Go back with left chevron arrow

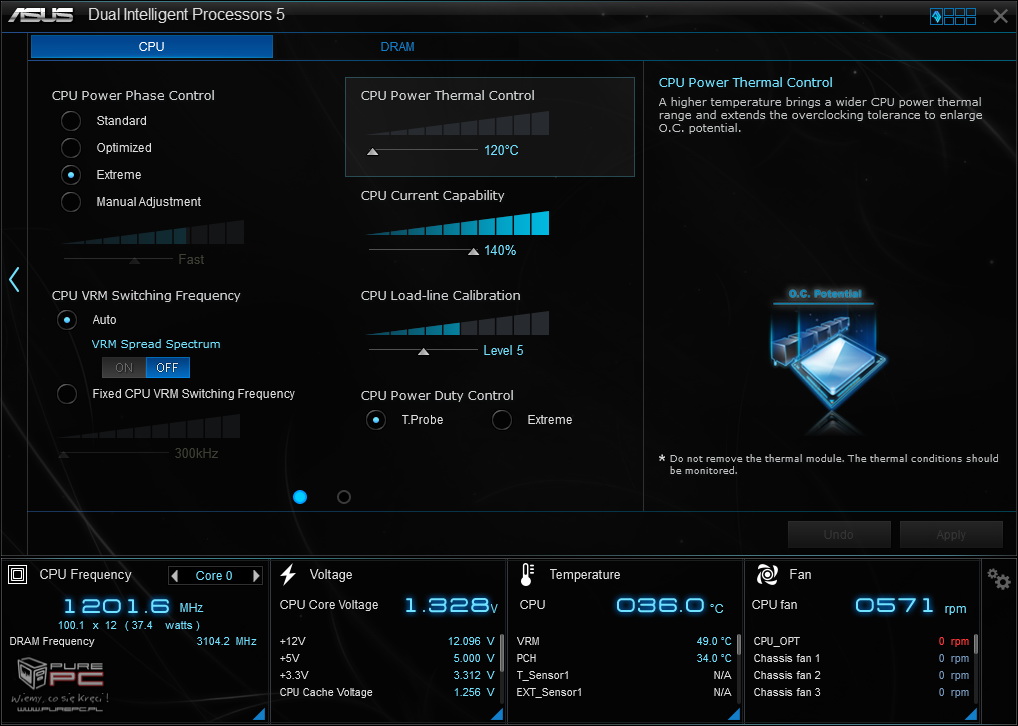pos(14,279)
